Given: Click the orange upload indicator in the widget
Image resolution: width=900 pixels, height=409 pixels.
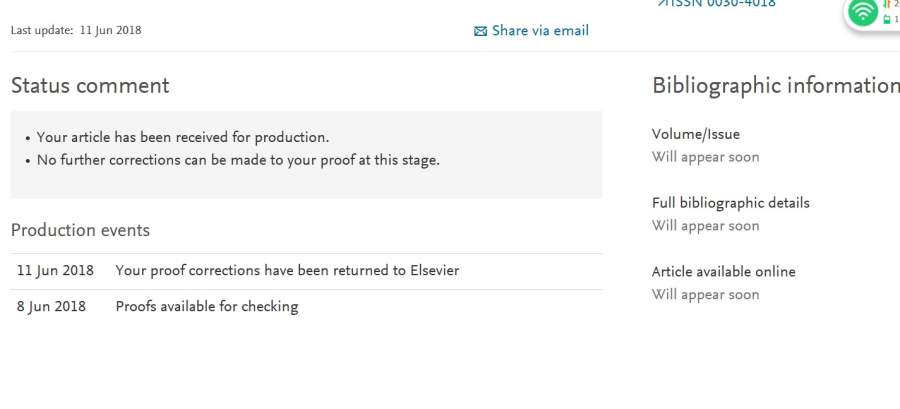Looking at the screenshot, I should (x=886, y=4).
